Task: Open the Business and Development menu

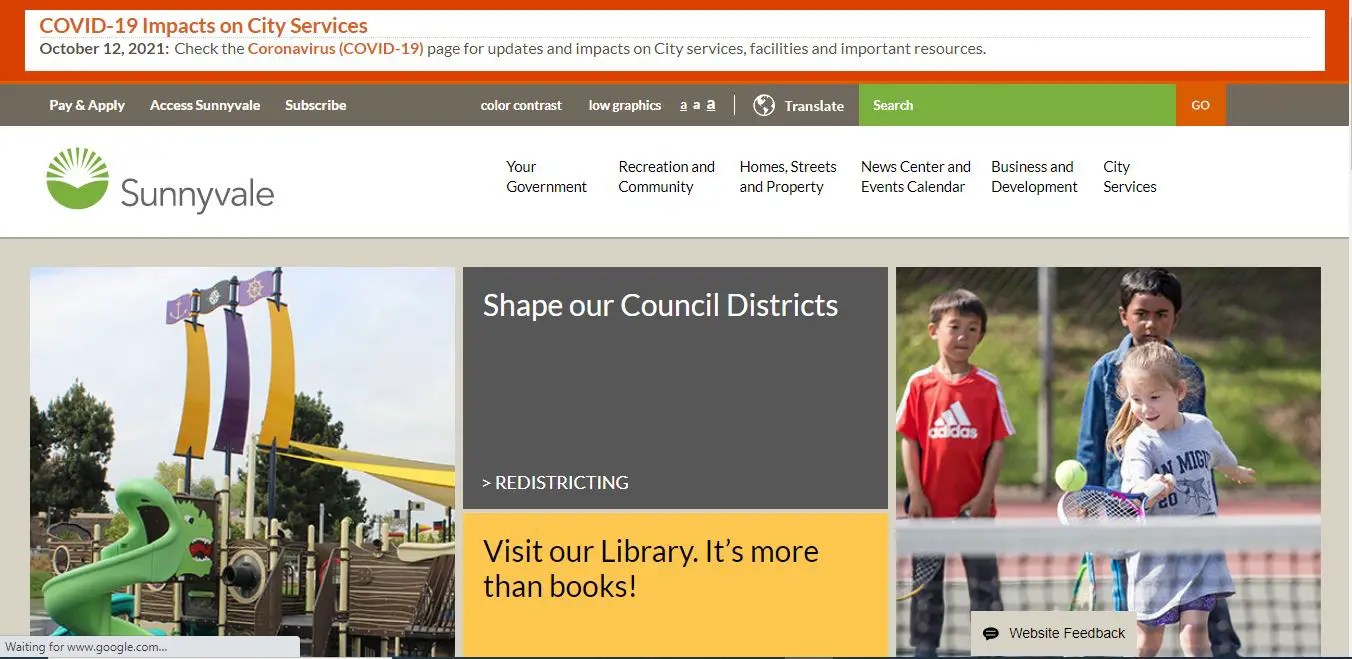Action: (1034, 177)
